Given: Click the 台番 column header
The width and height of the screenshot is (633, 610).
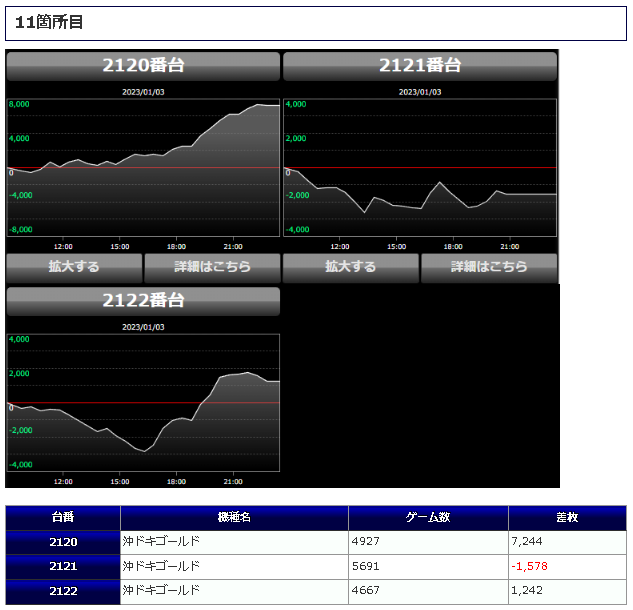Looking at the screenshot, I should (x=63, y=518).
